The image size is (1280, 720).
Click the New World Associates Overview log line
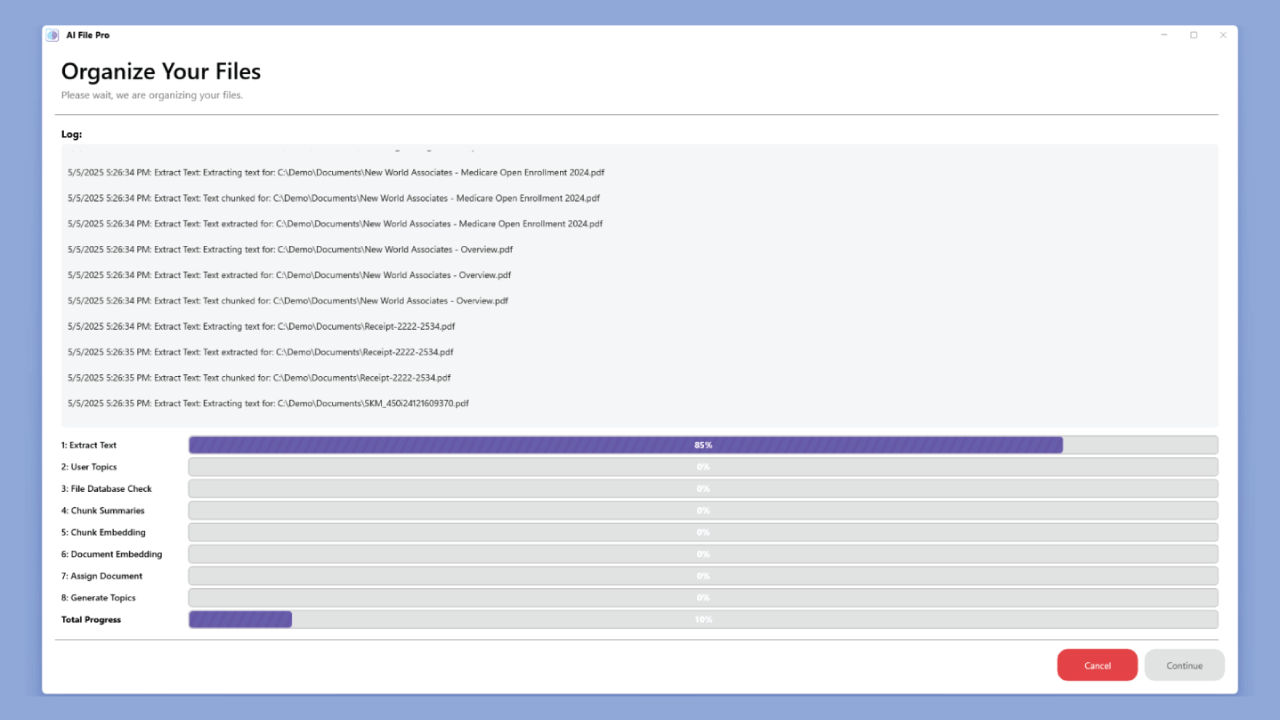pyautogui.click(x=290, y=249)
